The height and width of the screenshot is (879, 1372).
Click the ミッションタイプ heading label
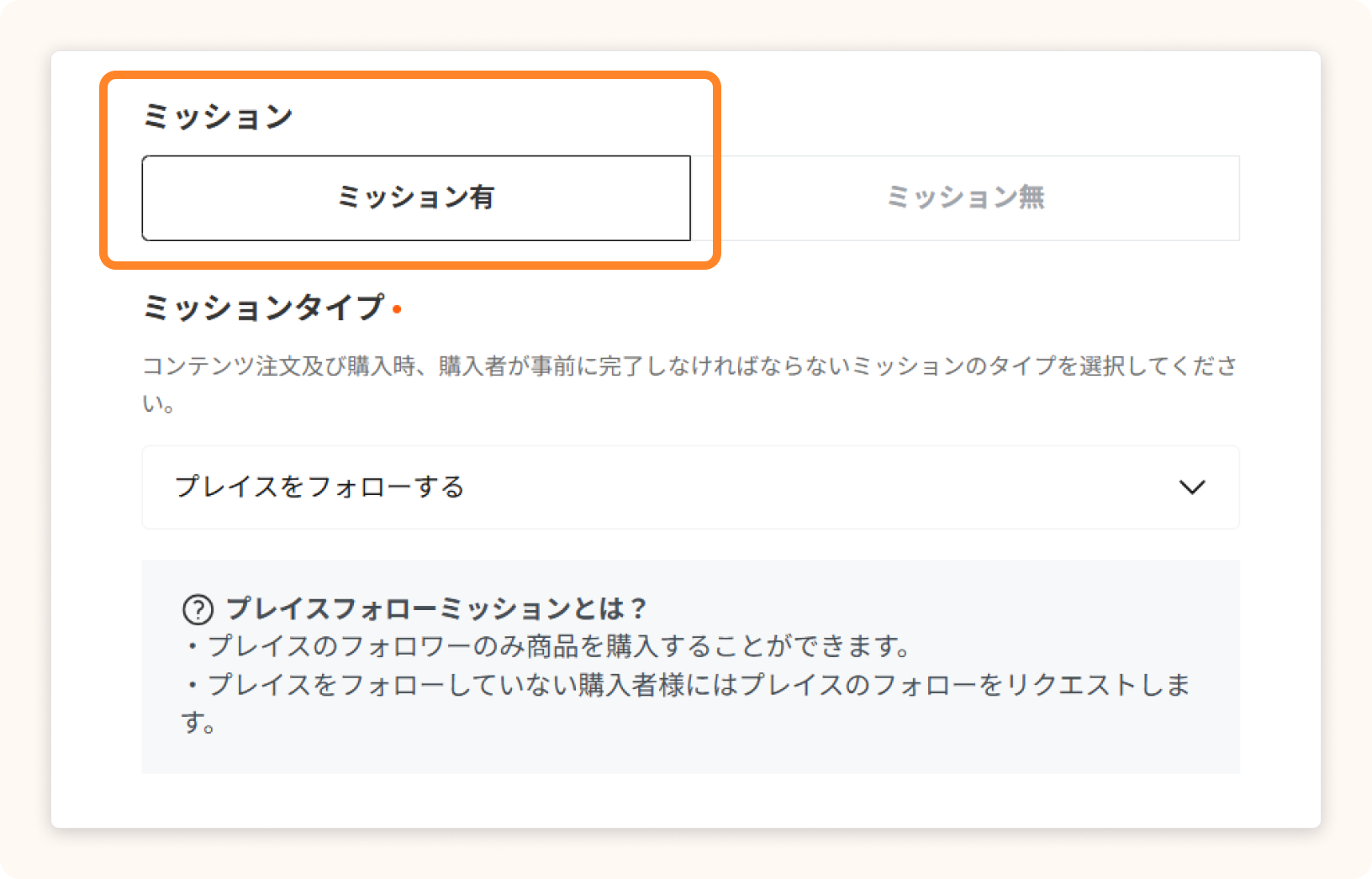263,308
